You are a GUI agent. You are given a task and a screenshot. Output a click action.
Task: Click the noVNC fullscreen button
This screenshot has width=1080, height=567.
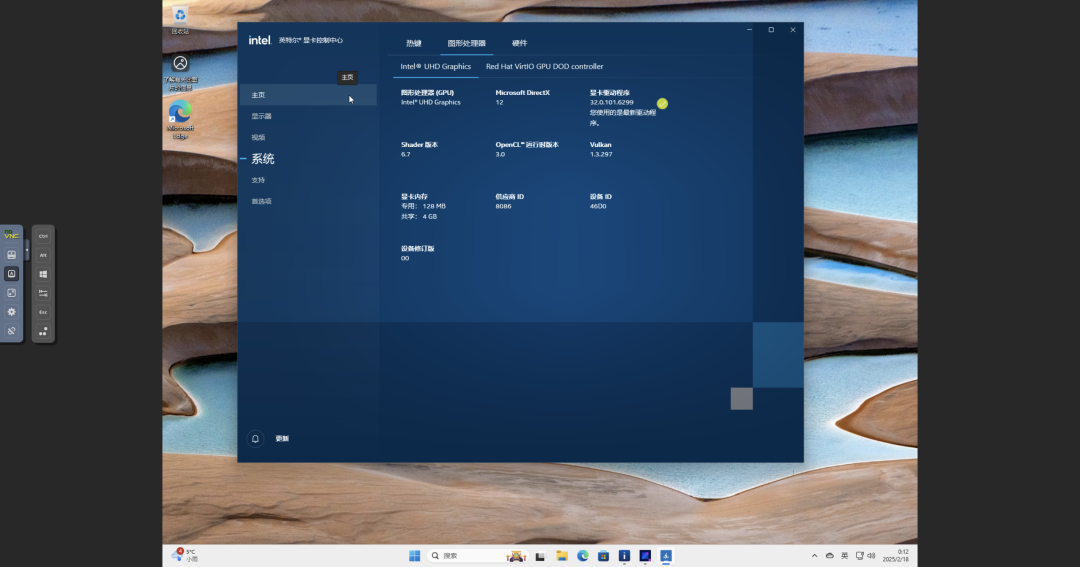[12, 293]
